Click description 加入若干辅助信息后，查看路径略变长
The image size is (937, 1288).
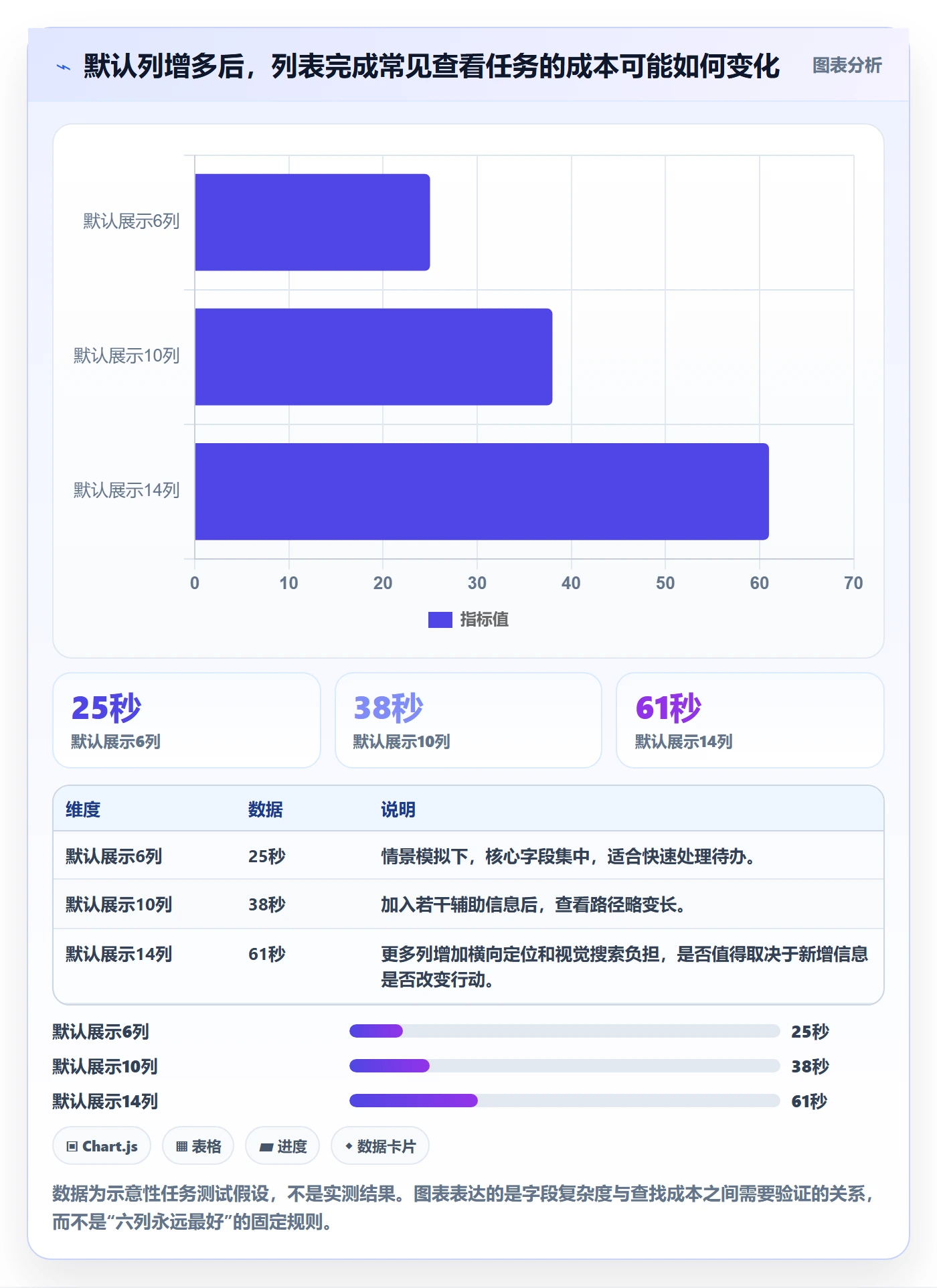click(533, 905)
